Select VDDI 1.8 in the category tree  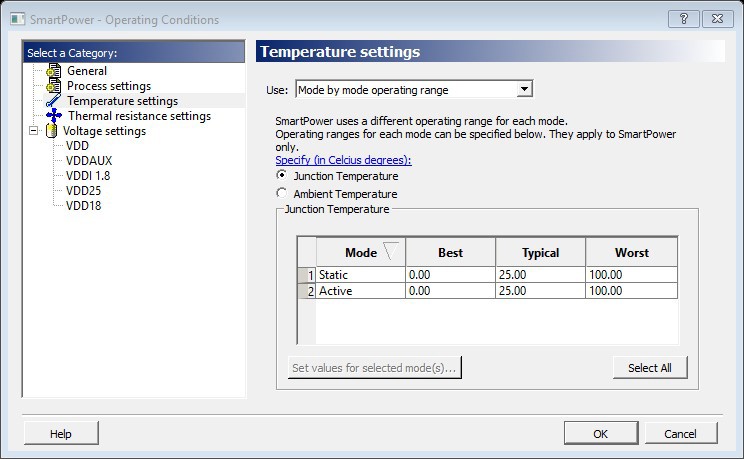click(88, 176)
